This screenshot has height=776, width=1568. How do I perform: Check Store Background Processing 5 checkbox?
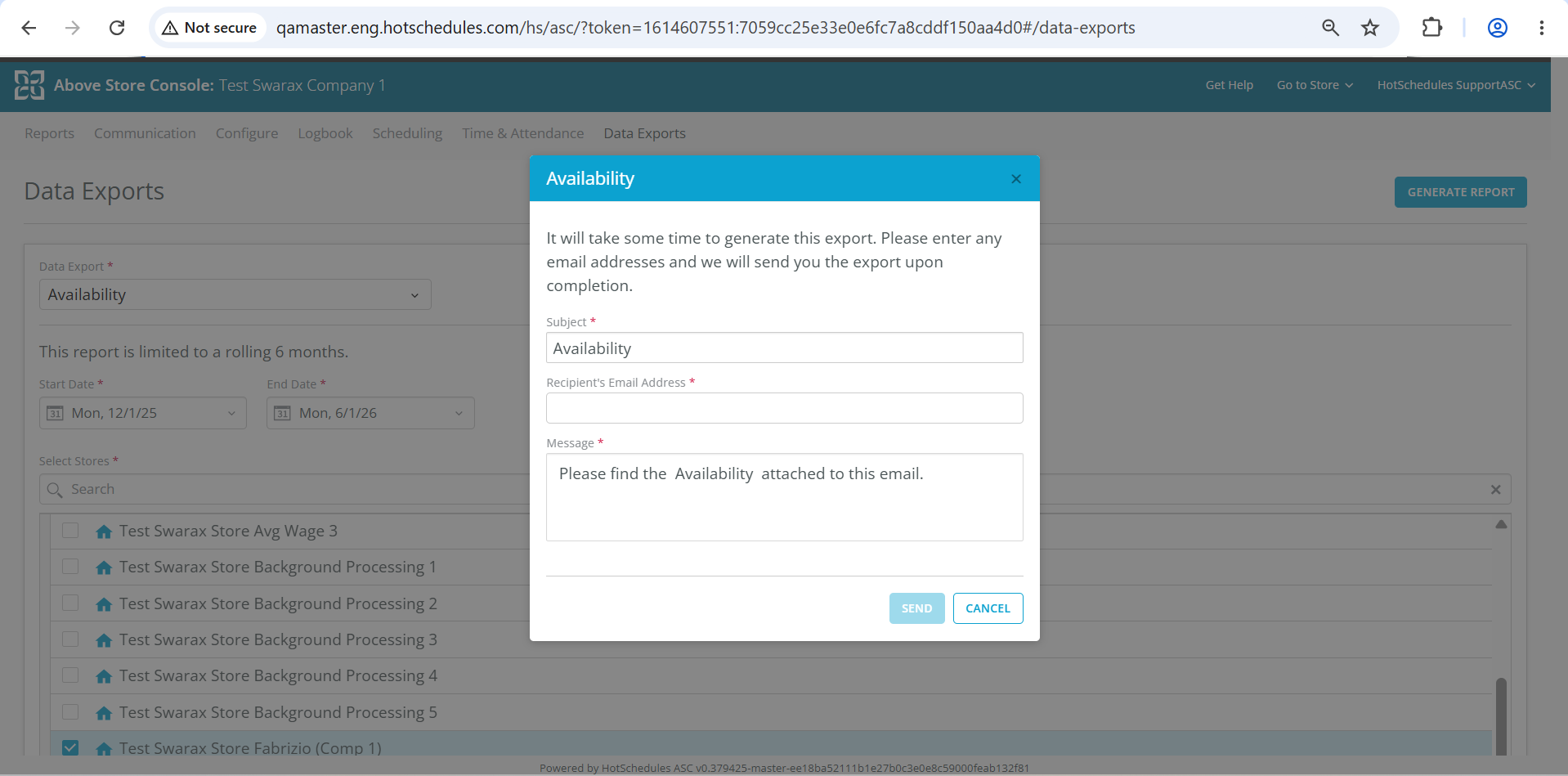pos(70,712)
